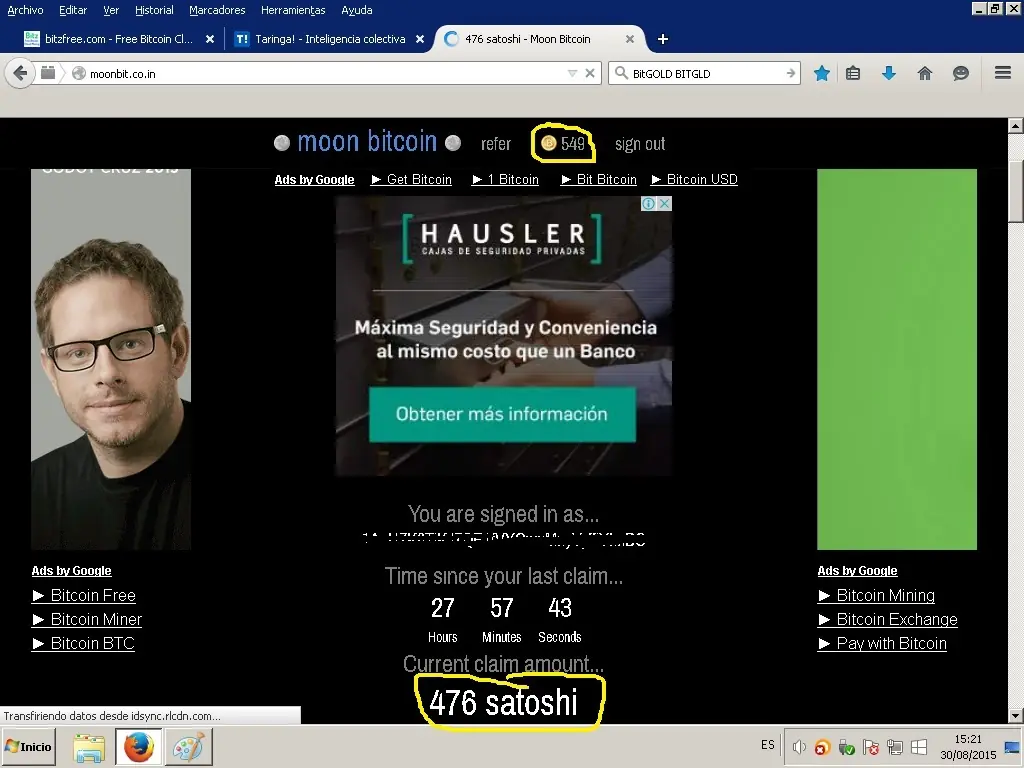Open the refer link
1024x768 pixels.
(496, 144)
